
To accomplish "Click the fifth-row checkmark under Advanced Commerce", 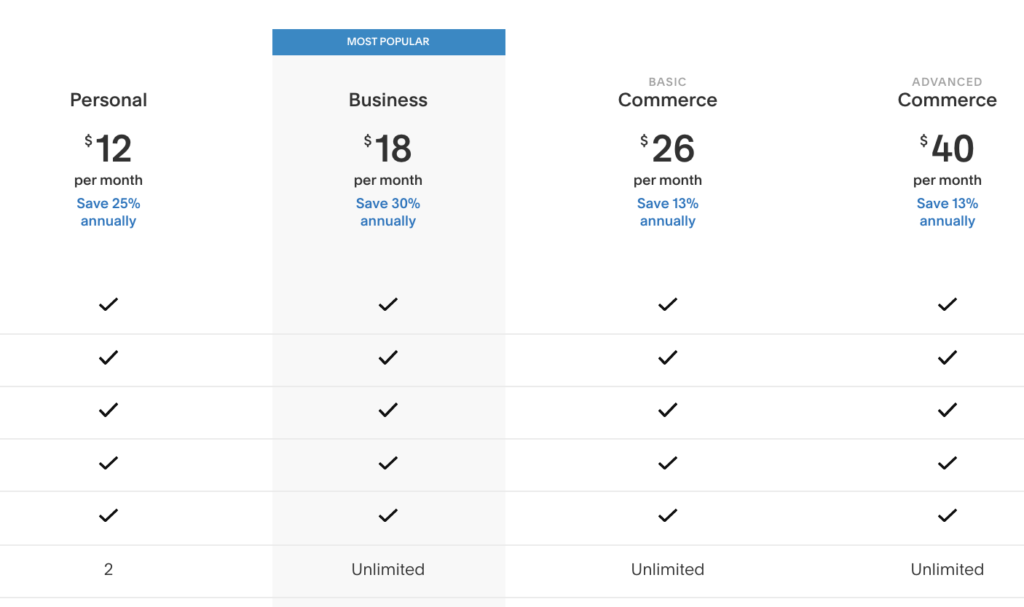I will 947,516.
